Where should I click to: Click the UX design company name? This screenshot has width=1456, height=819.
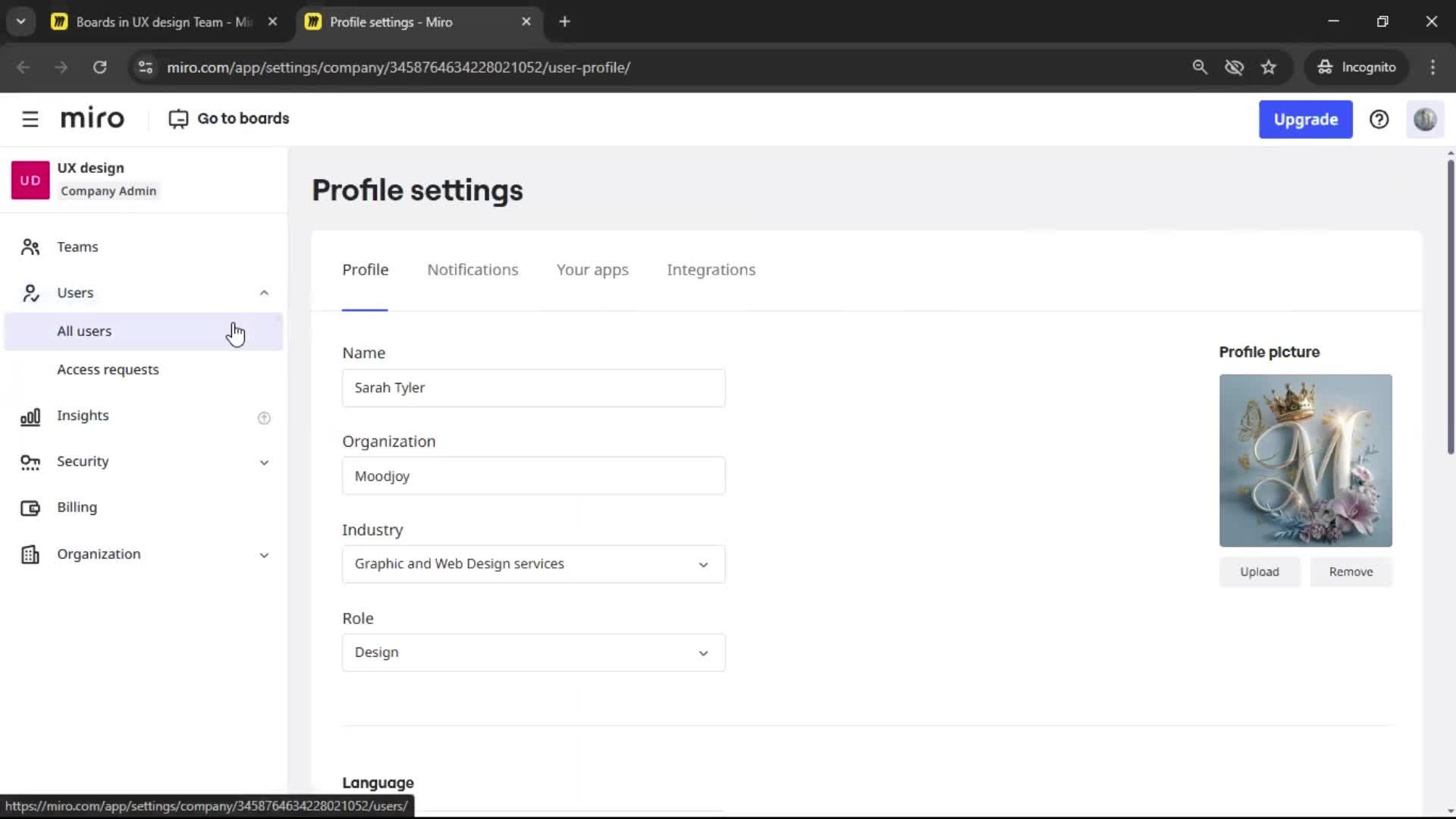coord(90,168)
